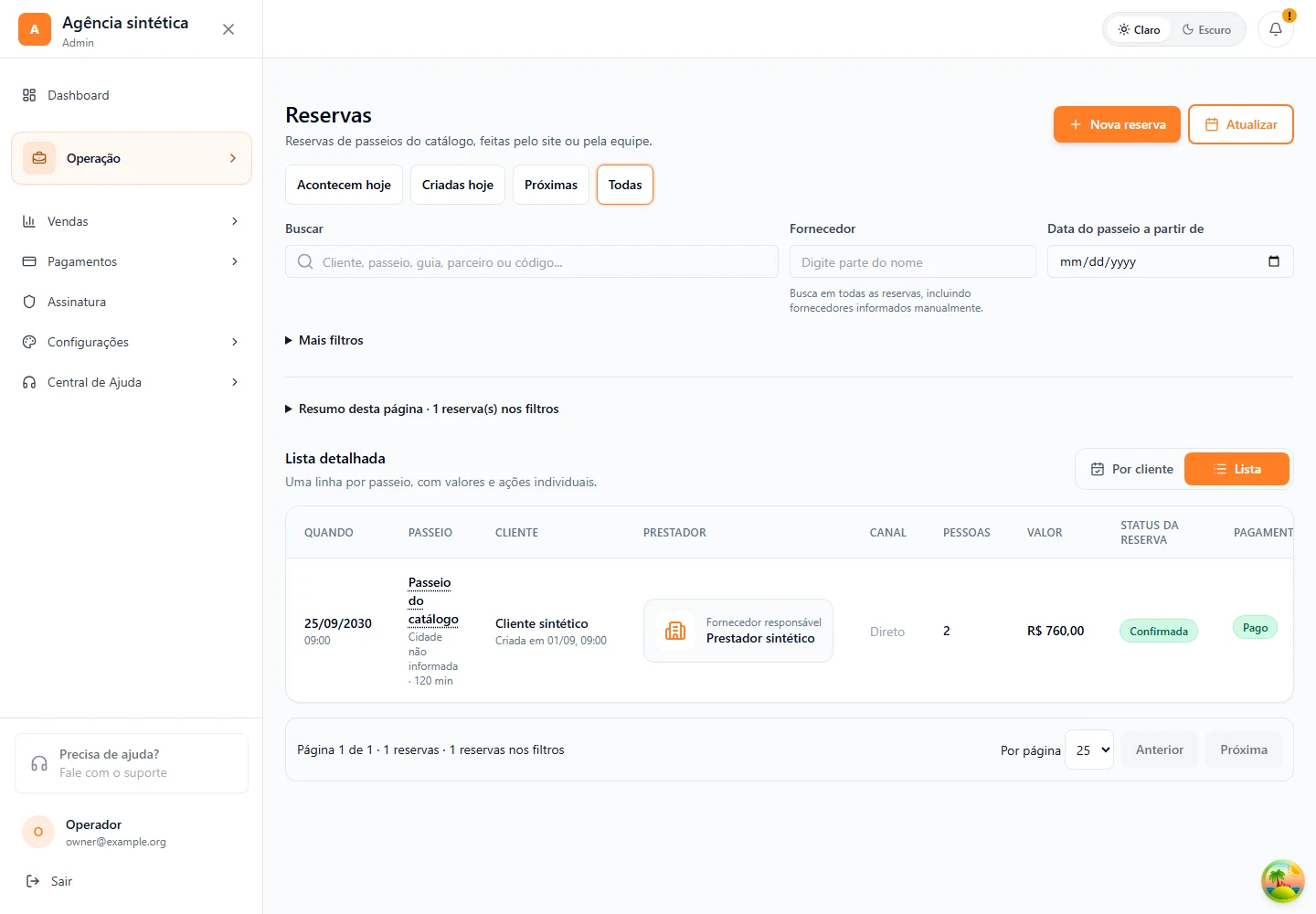This screenshot has height=914, width=1316.
Task: Click the Assinatura shield icon
Action: click(29, 302)
